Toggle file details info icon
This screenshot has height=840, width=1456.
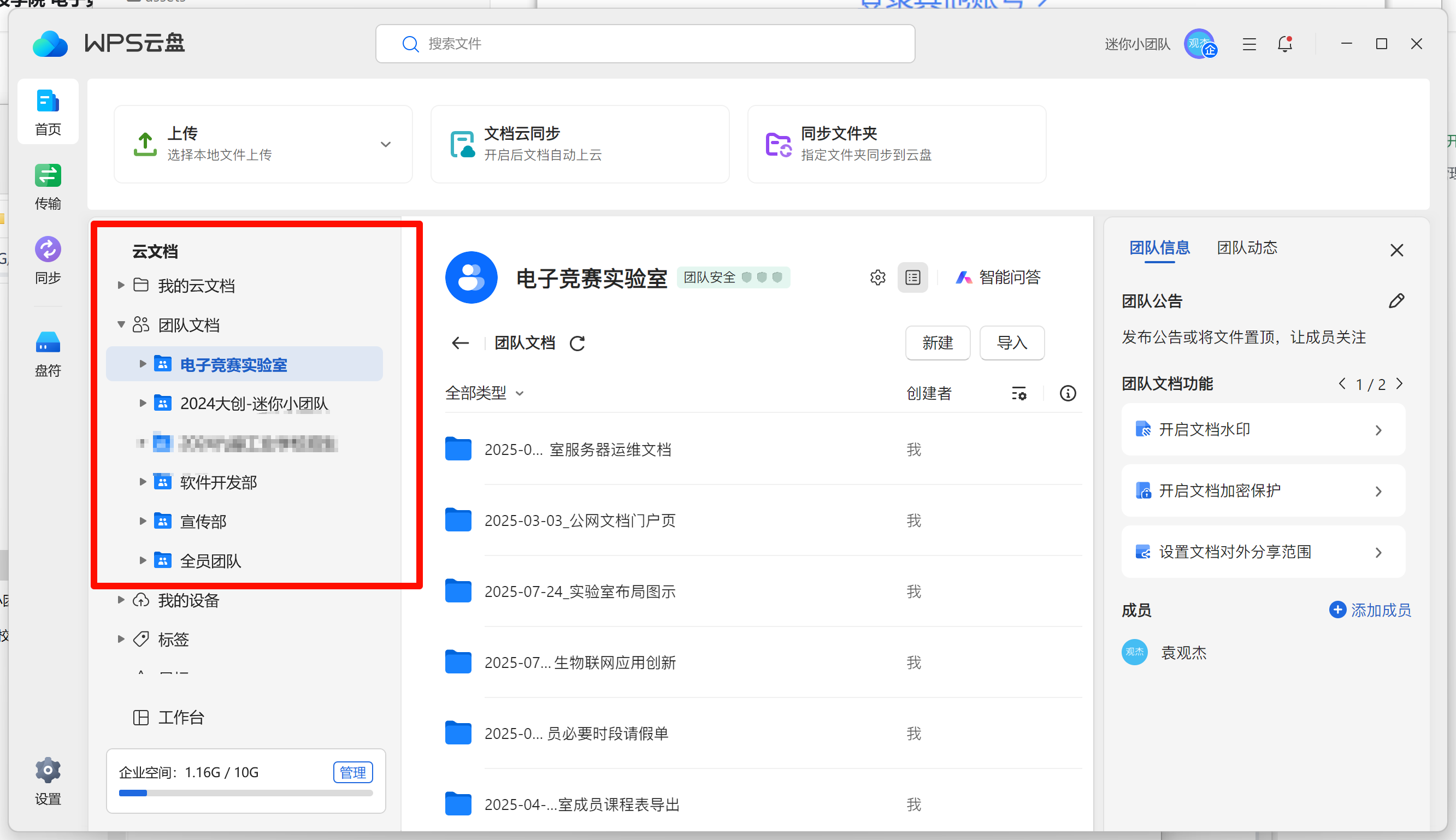pos(1068,393)
